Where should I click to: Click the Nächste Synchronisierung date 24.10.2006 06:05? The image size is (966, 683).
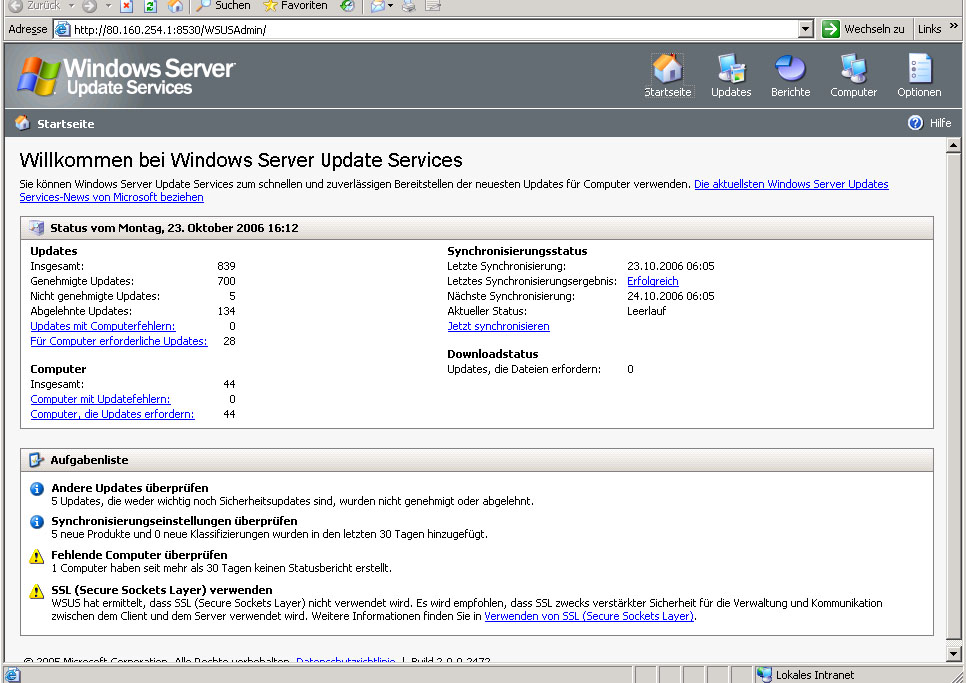[x=671, y=296]
